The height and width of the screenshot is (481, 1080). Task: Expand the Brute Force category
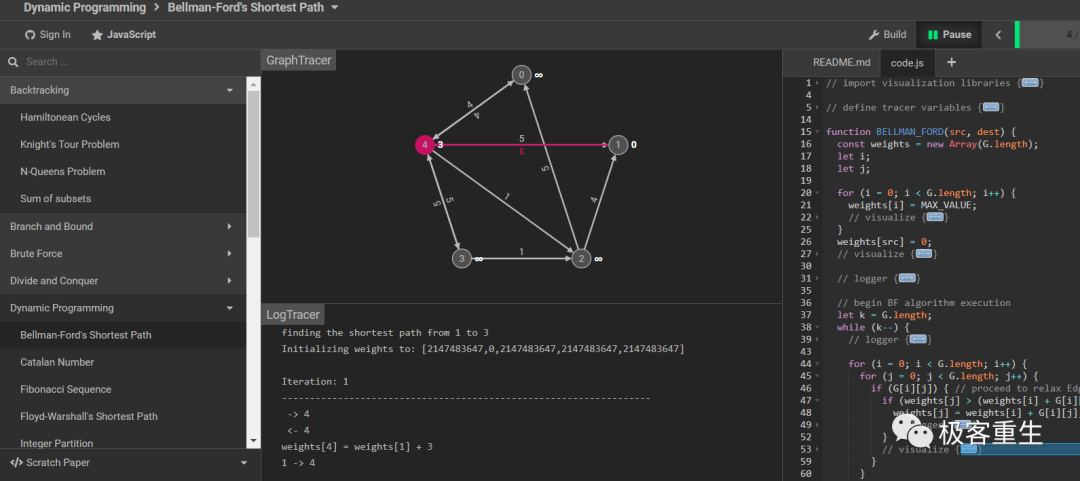[229, 254]
